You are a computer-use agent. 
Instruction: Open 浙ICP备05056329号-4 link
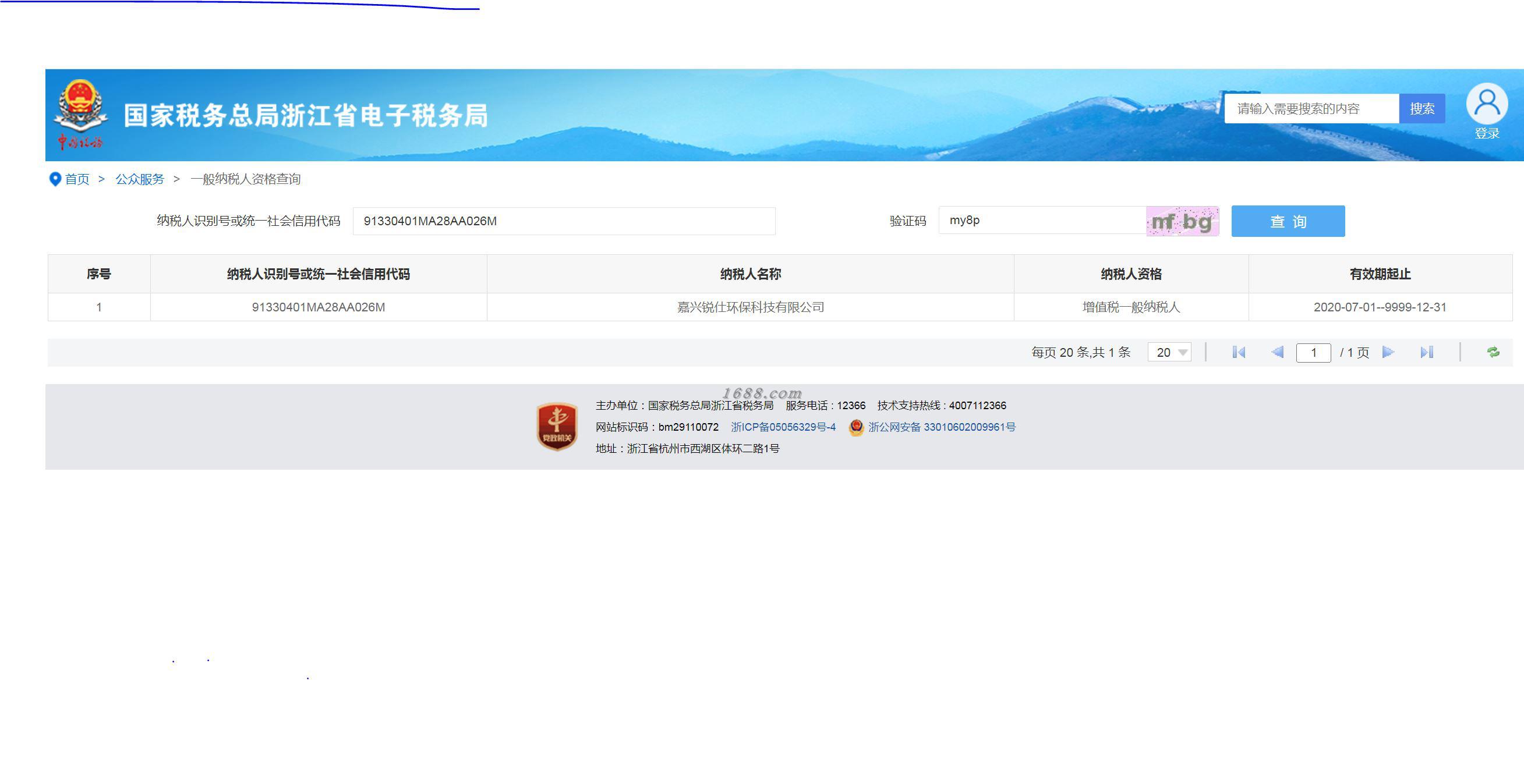point(783,427)
